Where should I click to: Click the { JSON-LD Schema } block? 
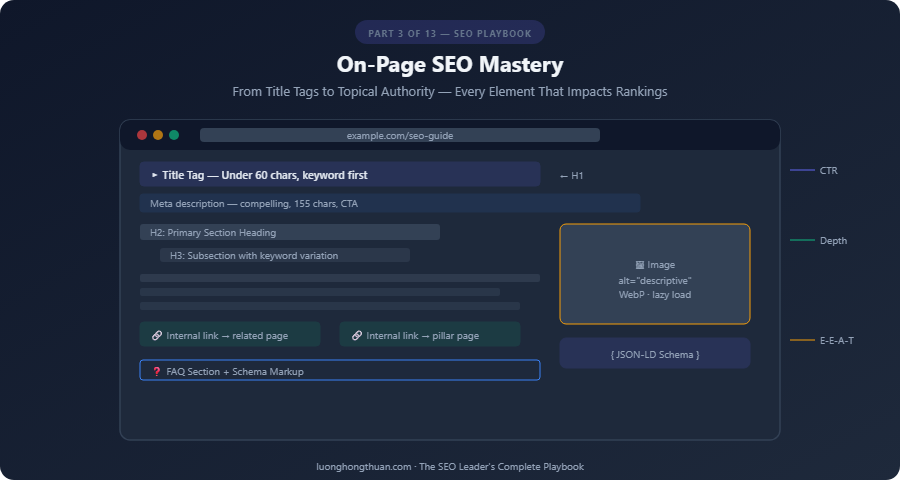[x=655, y=353]
